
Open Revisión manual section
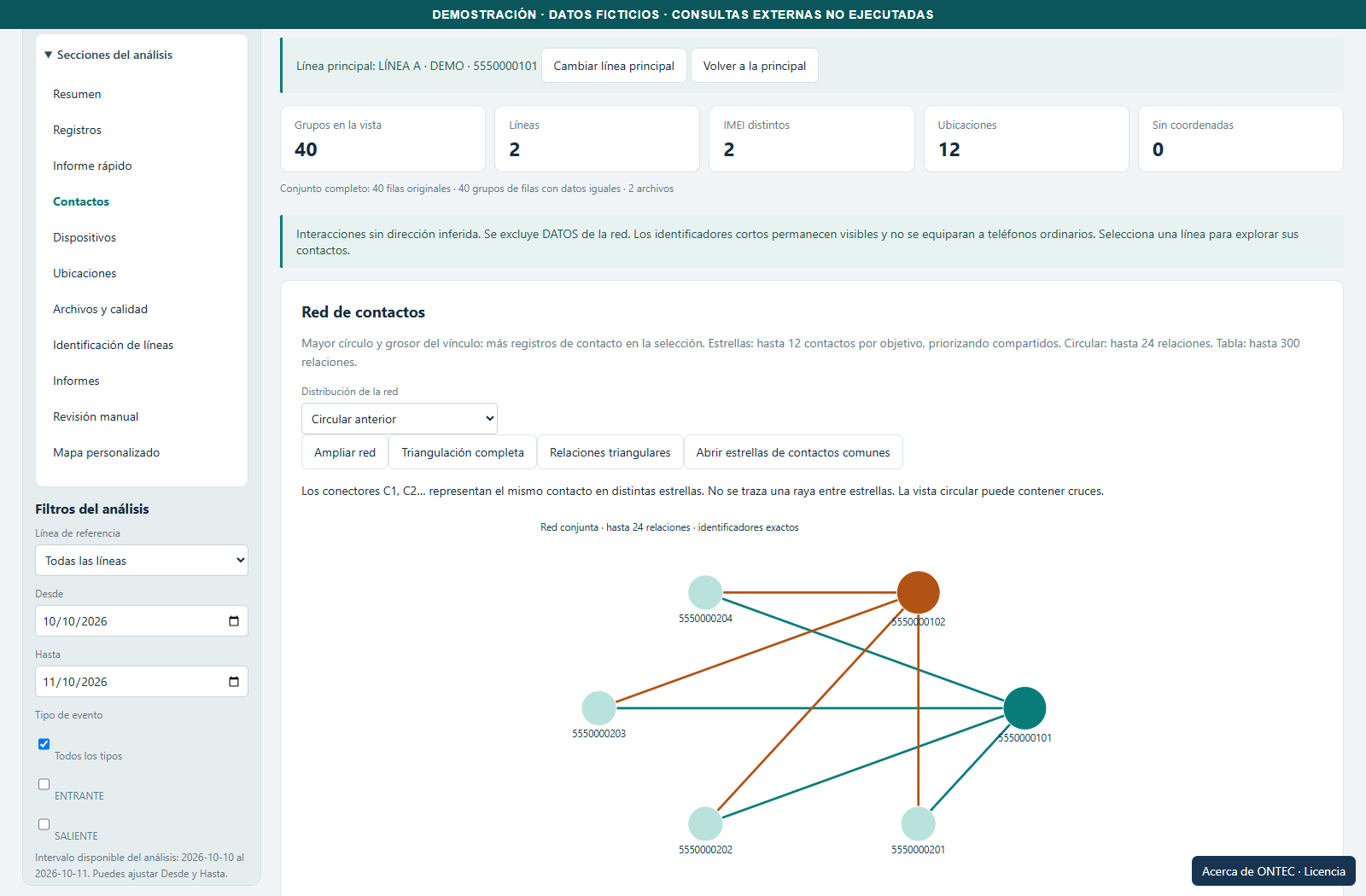tap(96, 416)
